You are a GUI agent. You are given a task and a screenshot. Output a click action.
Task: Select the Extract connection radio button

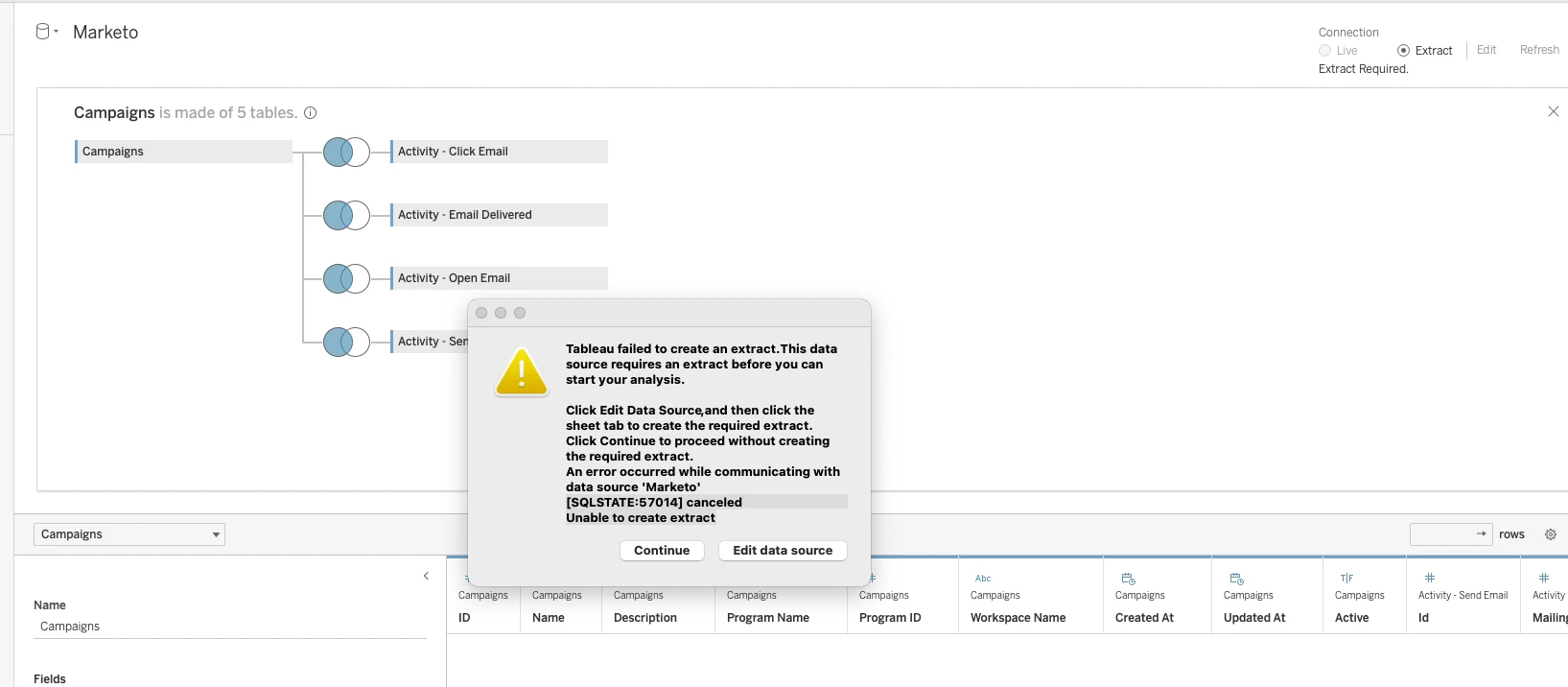tap(1403, 51)
